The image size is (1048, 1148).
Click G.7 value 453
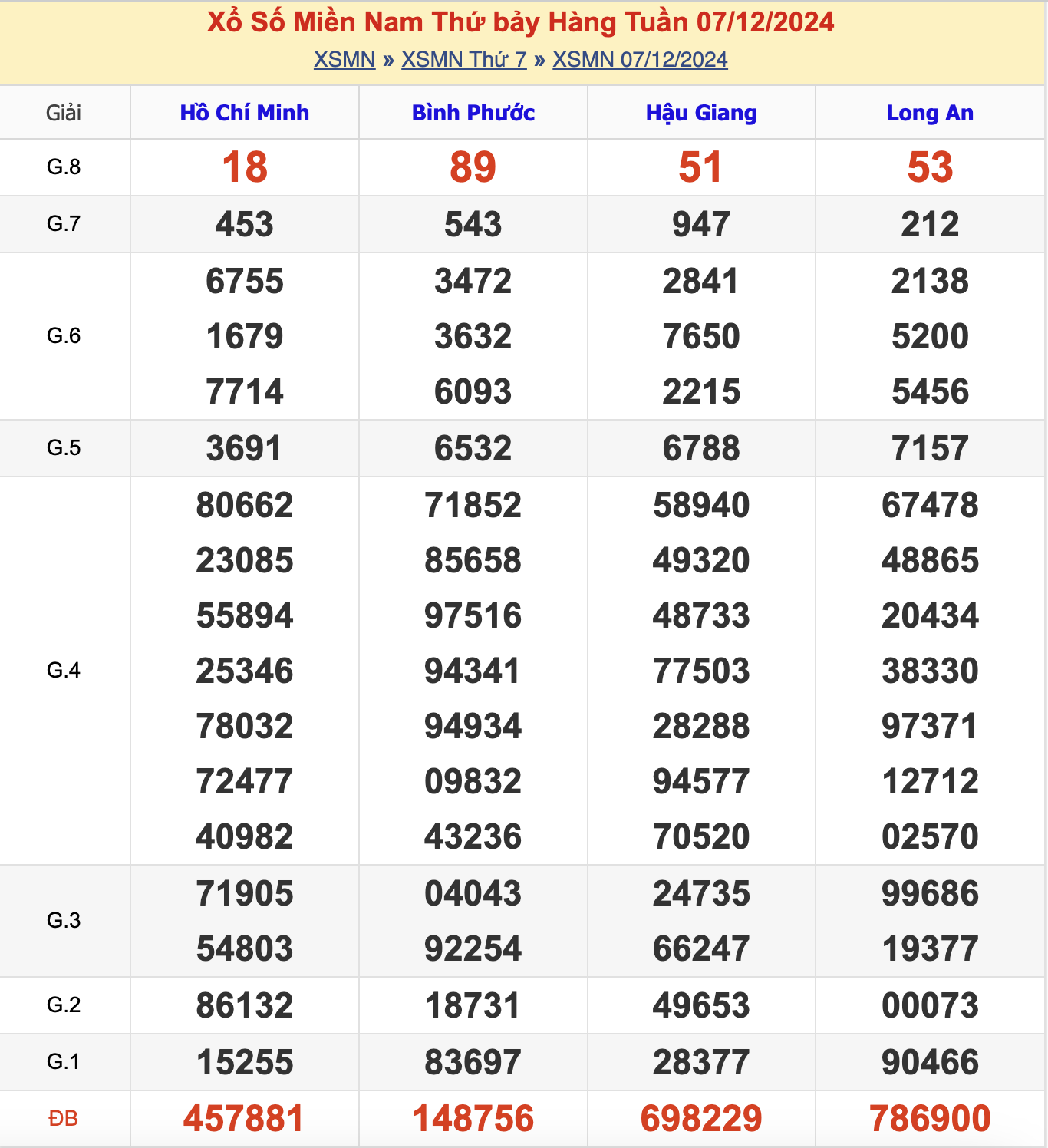click(245, 224)
